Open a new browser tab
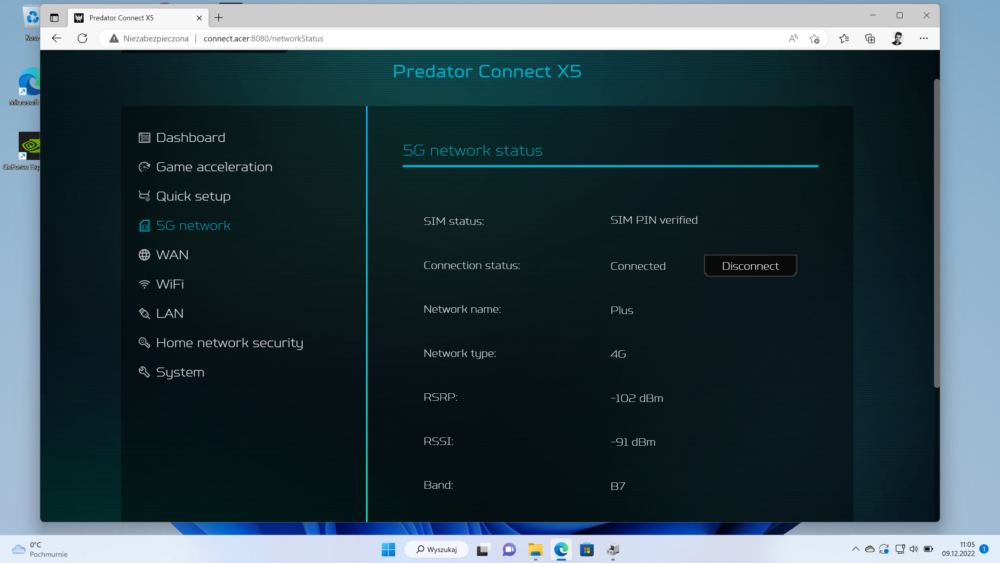Image resolution: width=1000 pixels, height=563 pixels. 219,18
